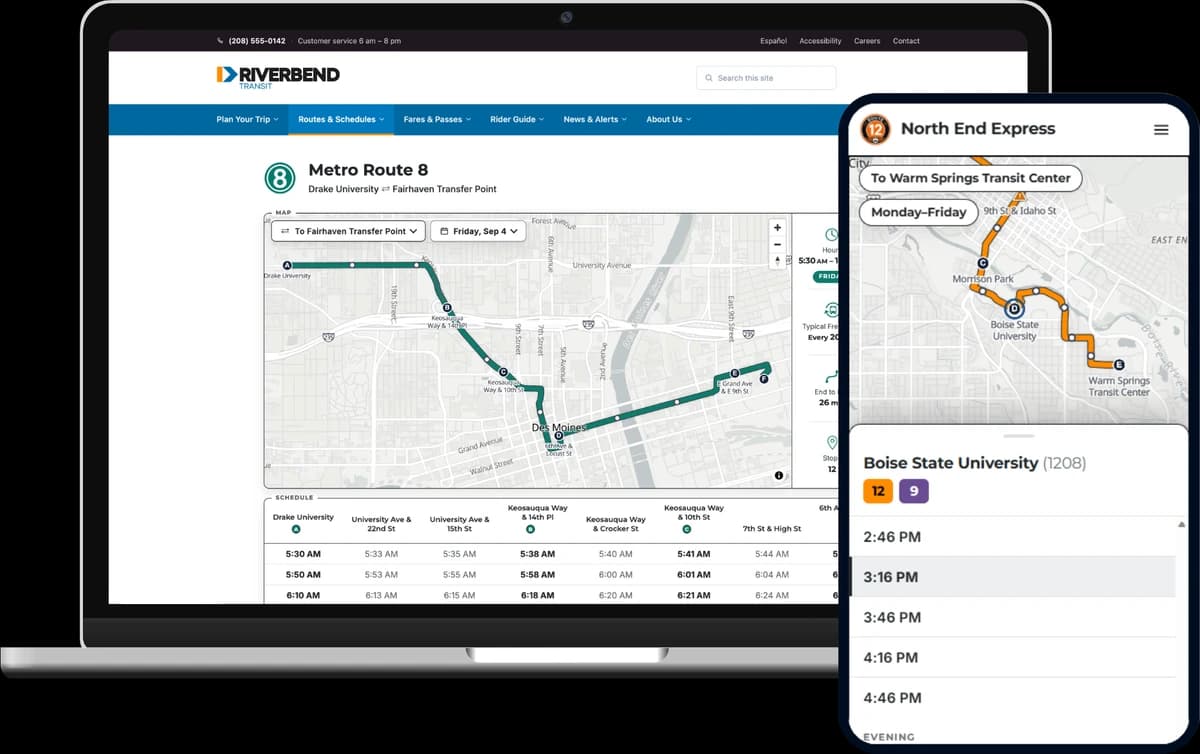The image size is (1200, 754).
Task: Click the purple 9 route chip
Action: (x=913, y=491)
